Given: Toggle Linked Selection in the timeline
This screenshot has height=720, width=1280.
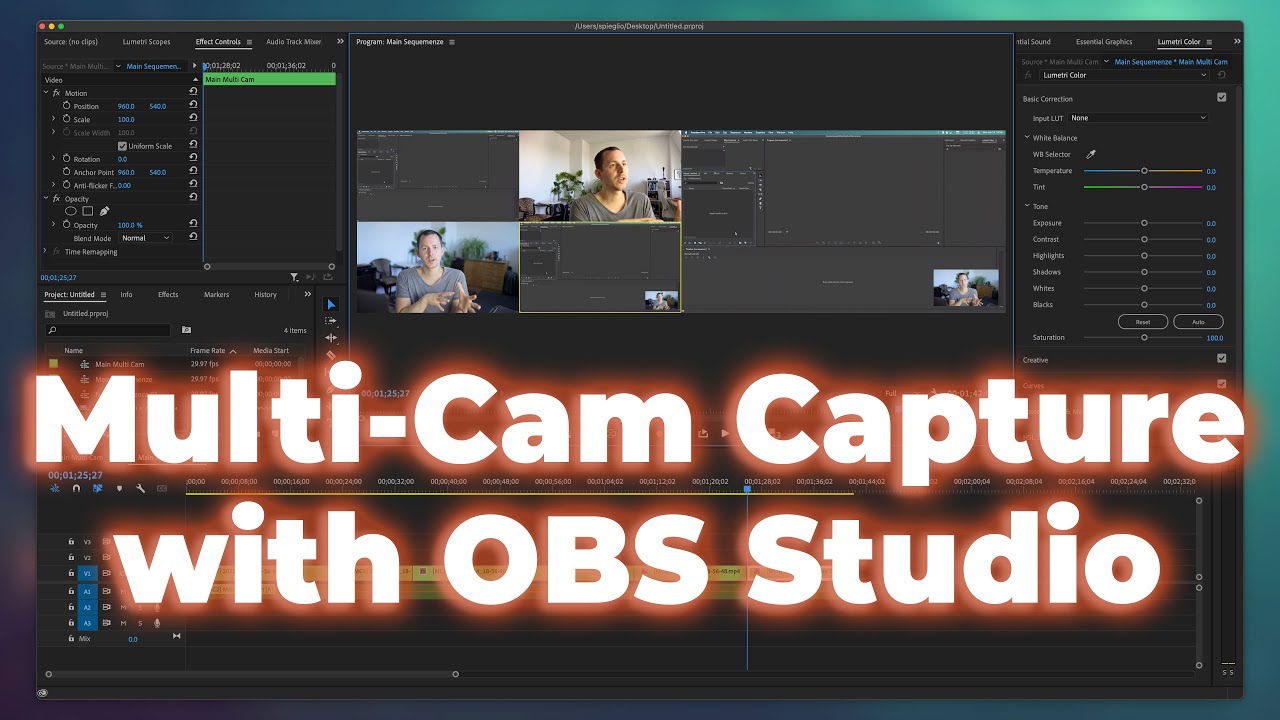Looking at the screenshot, I should tap(97, 488).
